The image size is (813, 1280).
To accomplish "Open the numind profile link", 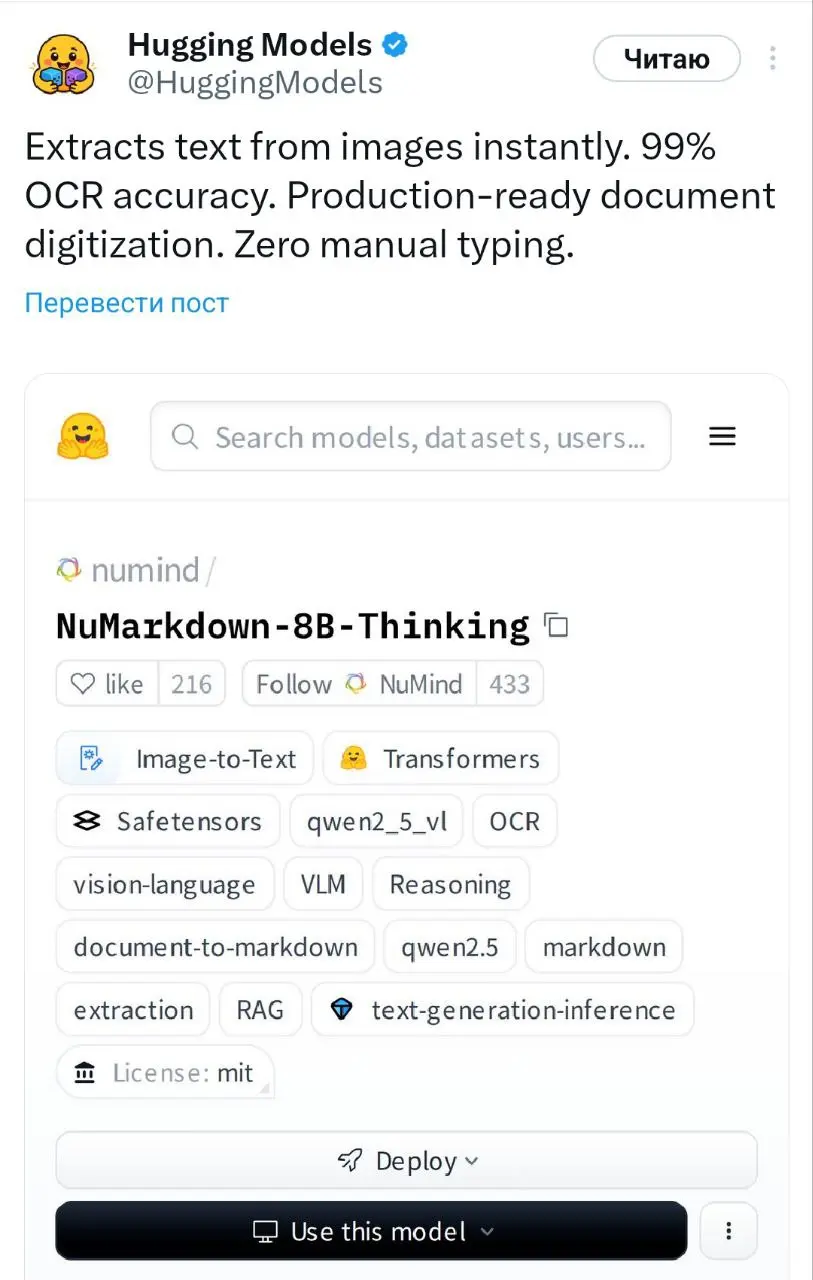I will (x=148, y=569).
